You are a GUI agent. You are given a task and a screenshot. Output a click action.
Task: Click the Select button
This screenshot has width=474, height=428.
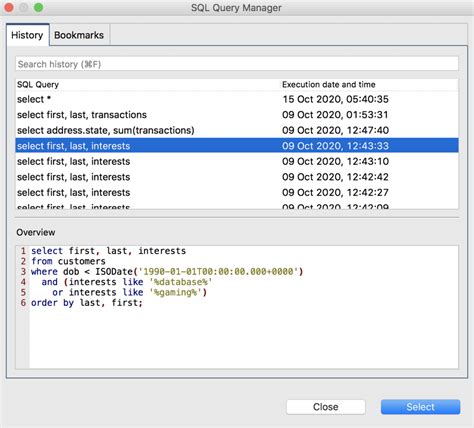pos(420,407)
